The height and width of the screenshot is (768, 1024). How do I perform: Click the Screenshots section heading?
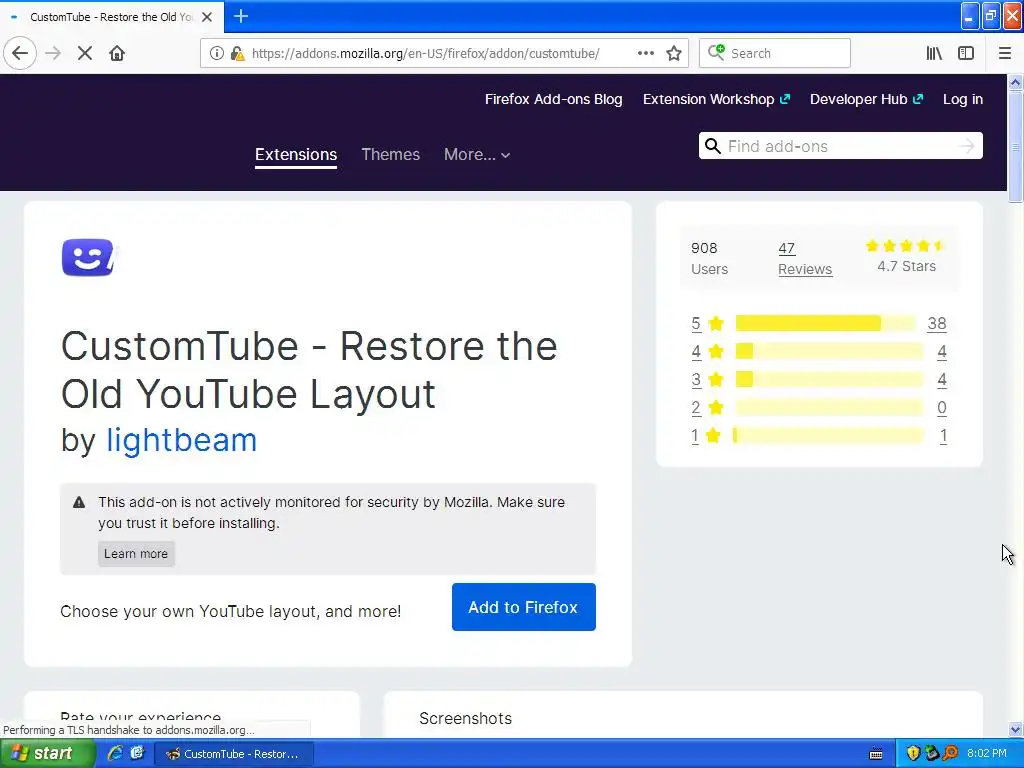[466, 718]
